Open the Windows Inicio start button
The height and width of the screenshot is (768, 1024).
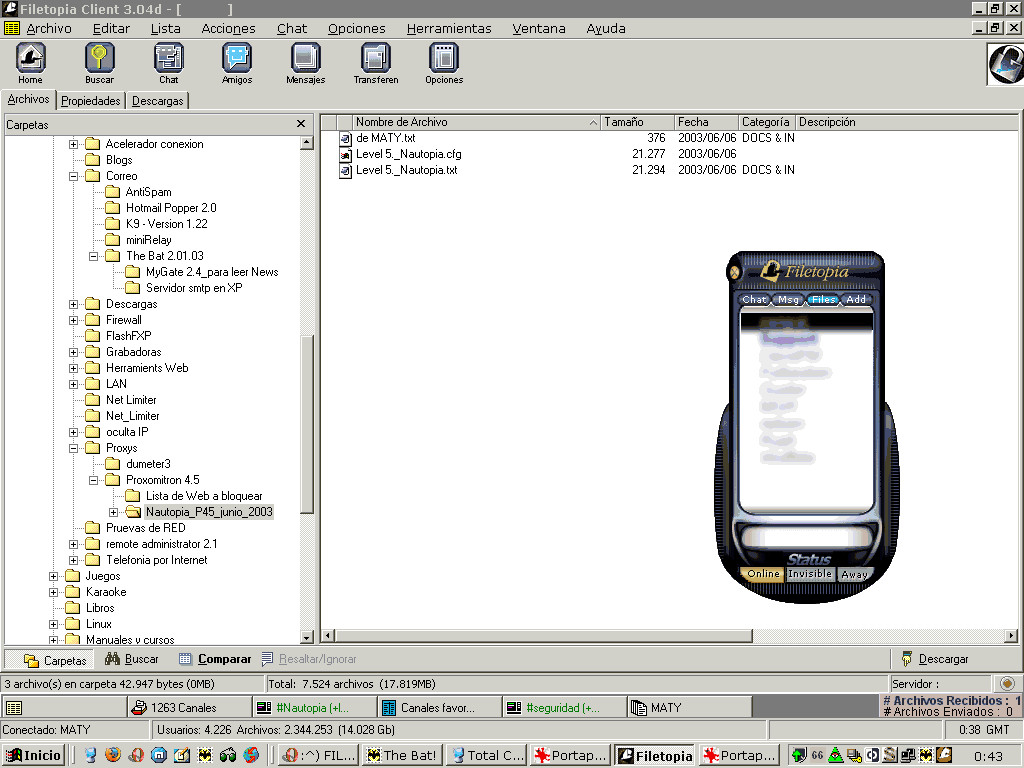(33, 755)
